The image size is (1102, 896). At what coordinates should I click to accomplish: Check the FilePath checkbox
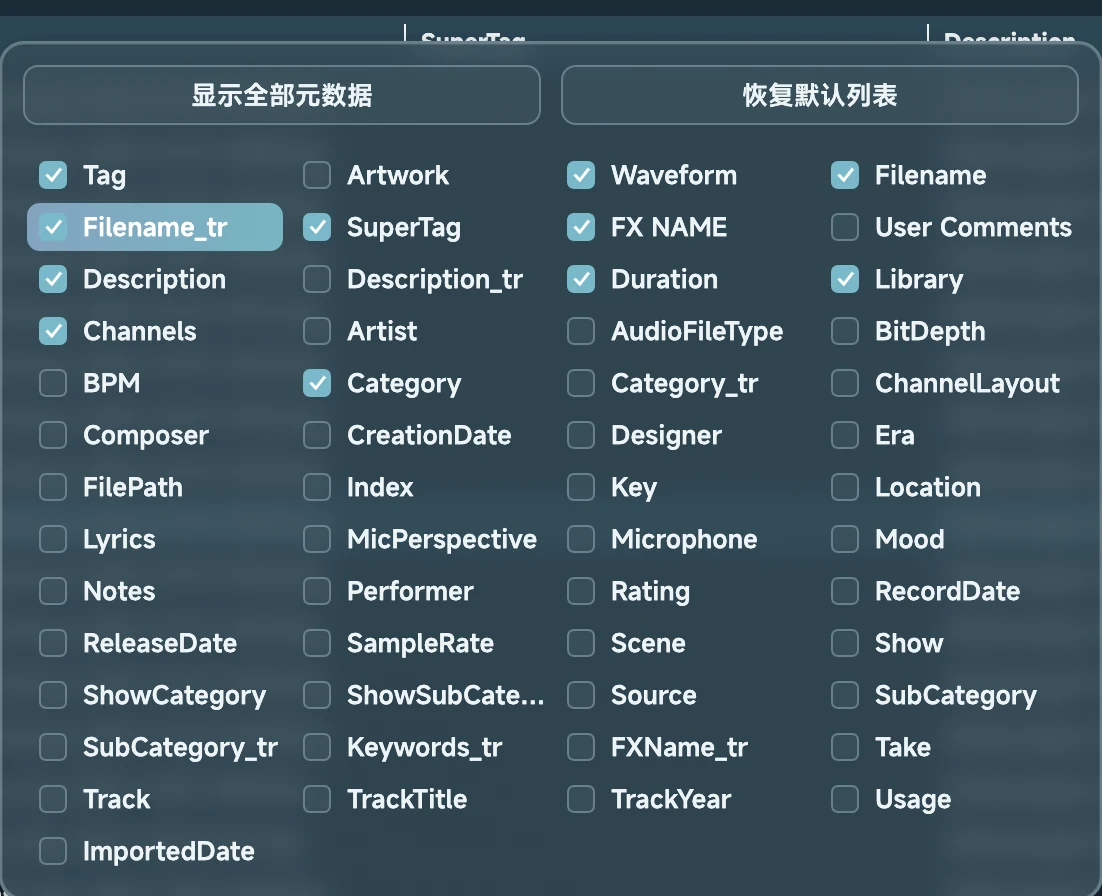click(53, 487)
